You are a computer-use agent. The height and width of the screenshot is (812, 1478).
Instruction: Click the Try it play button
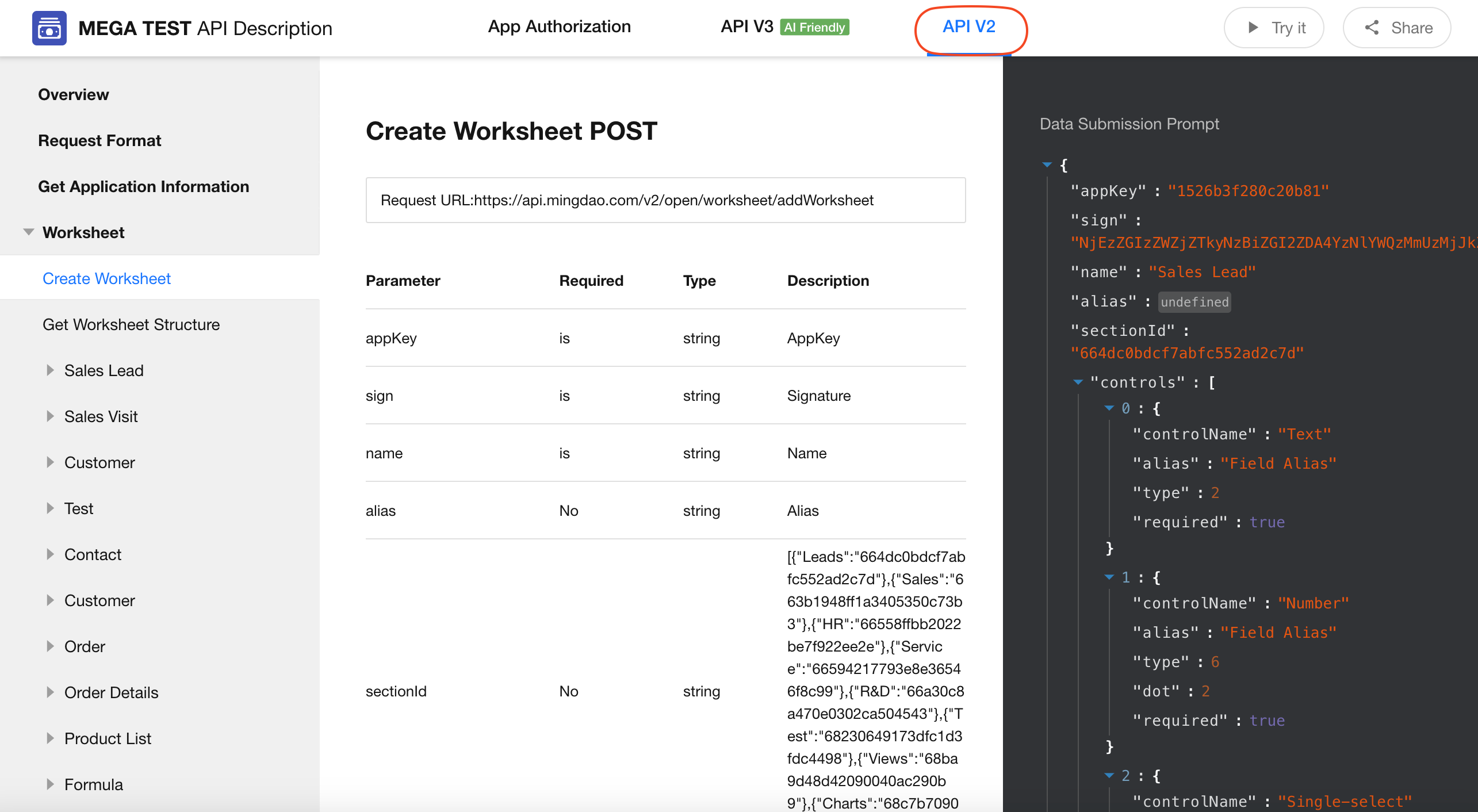1274,28
